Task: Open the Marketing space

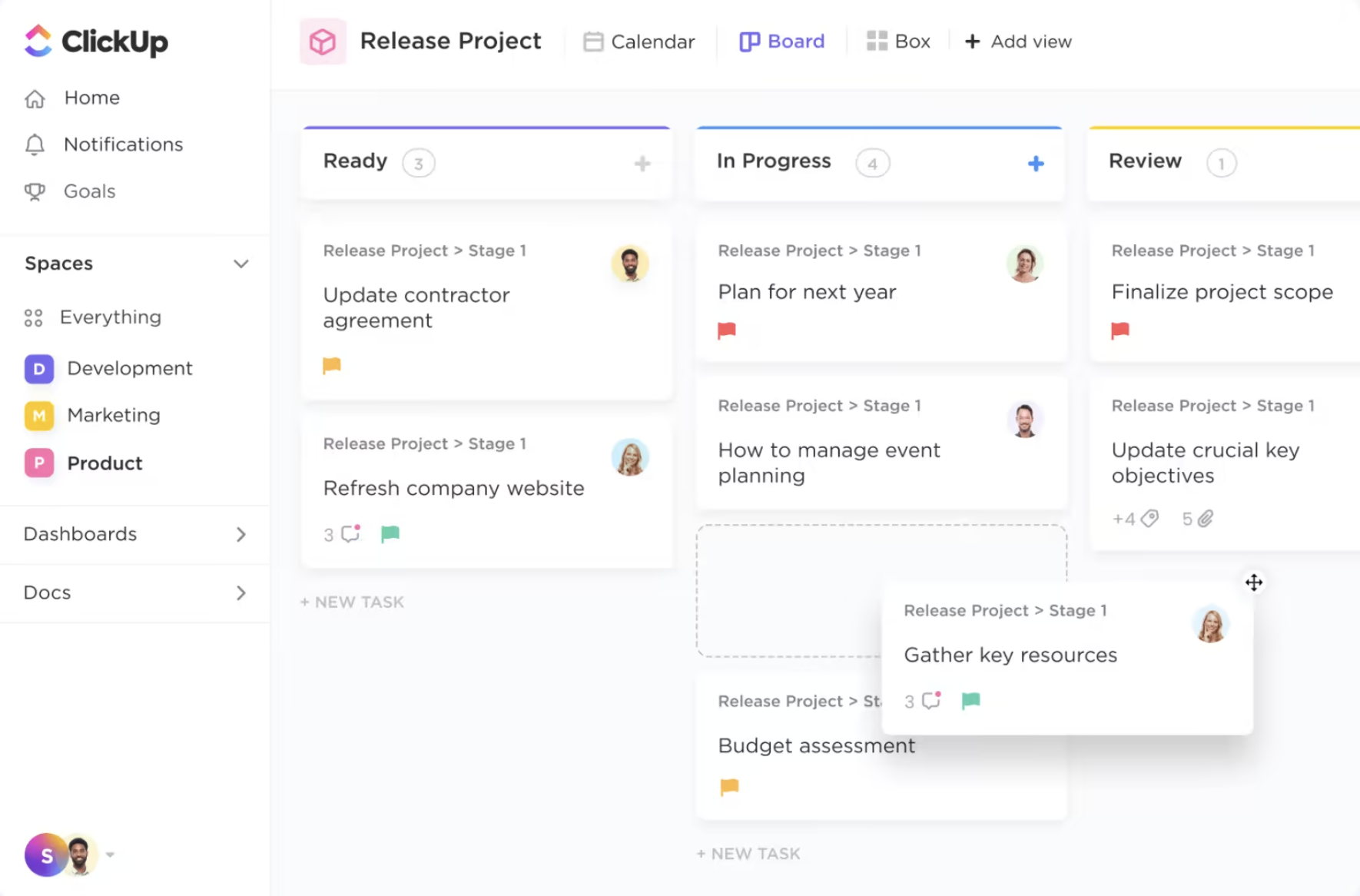Action: (x=114, y=415)
